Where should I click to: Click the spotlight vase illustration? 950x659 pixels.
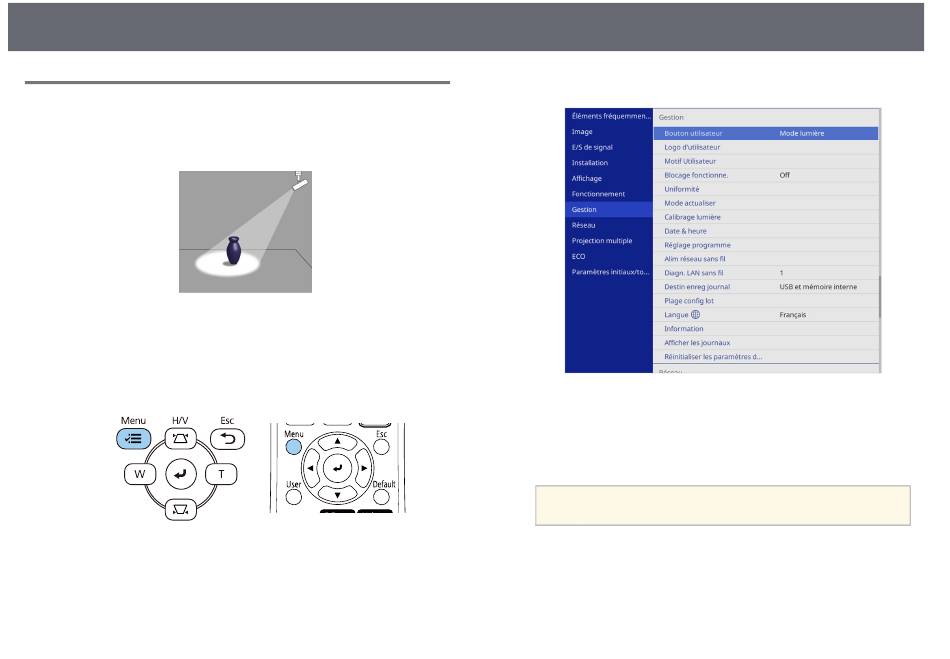tap(245, 232)
